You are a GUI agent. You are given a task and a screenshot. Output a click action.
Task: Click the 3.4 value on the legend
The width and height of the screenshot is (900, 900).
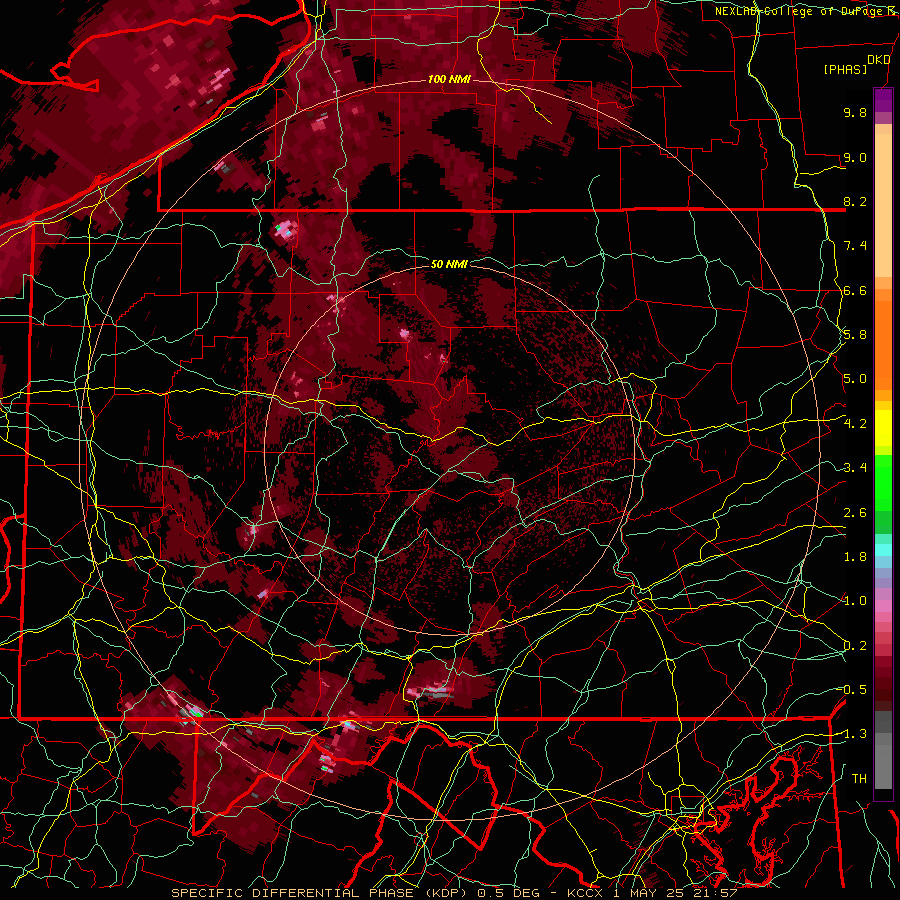tap(855, 468)
